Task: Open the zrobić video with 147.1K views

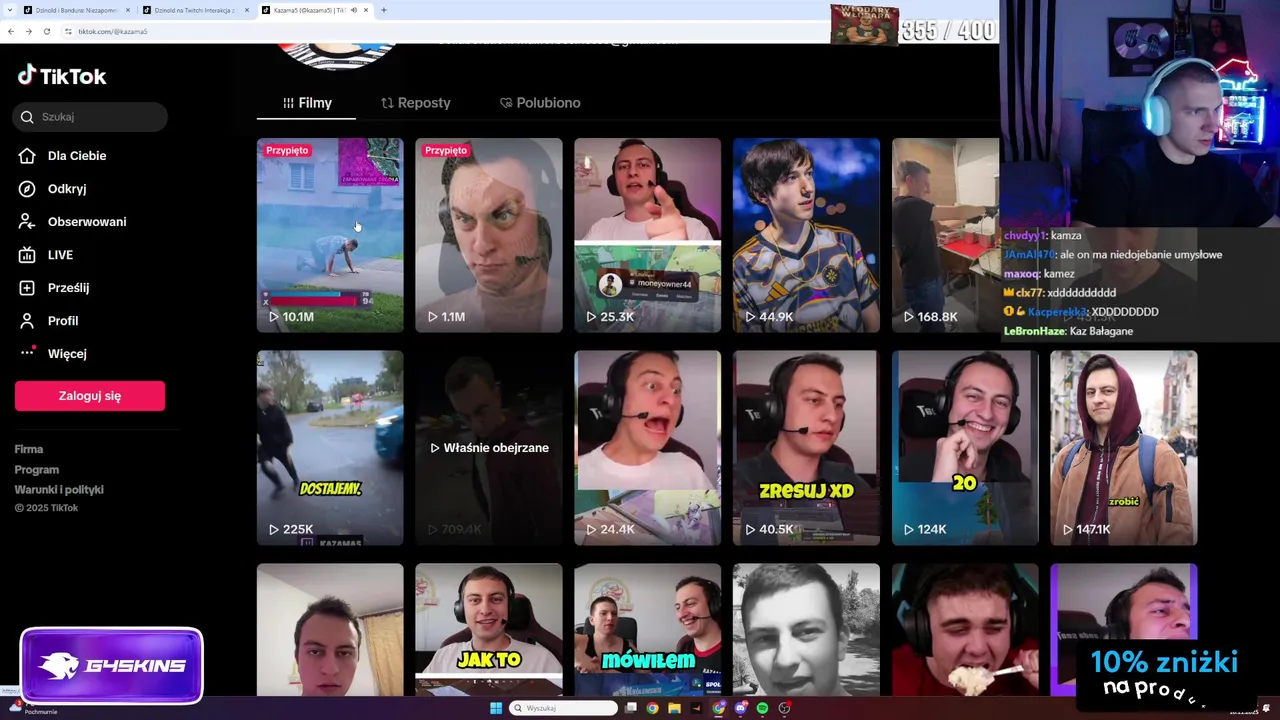Action: (1124, 448)
